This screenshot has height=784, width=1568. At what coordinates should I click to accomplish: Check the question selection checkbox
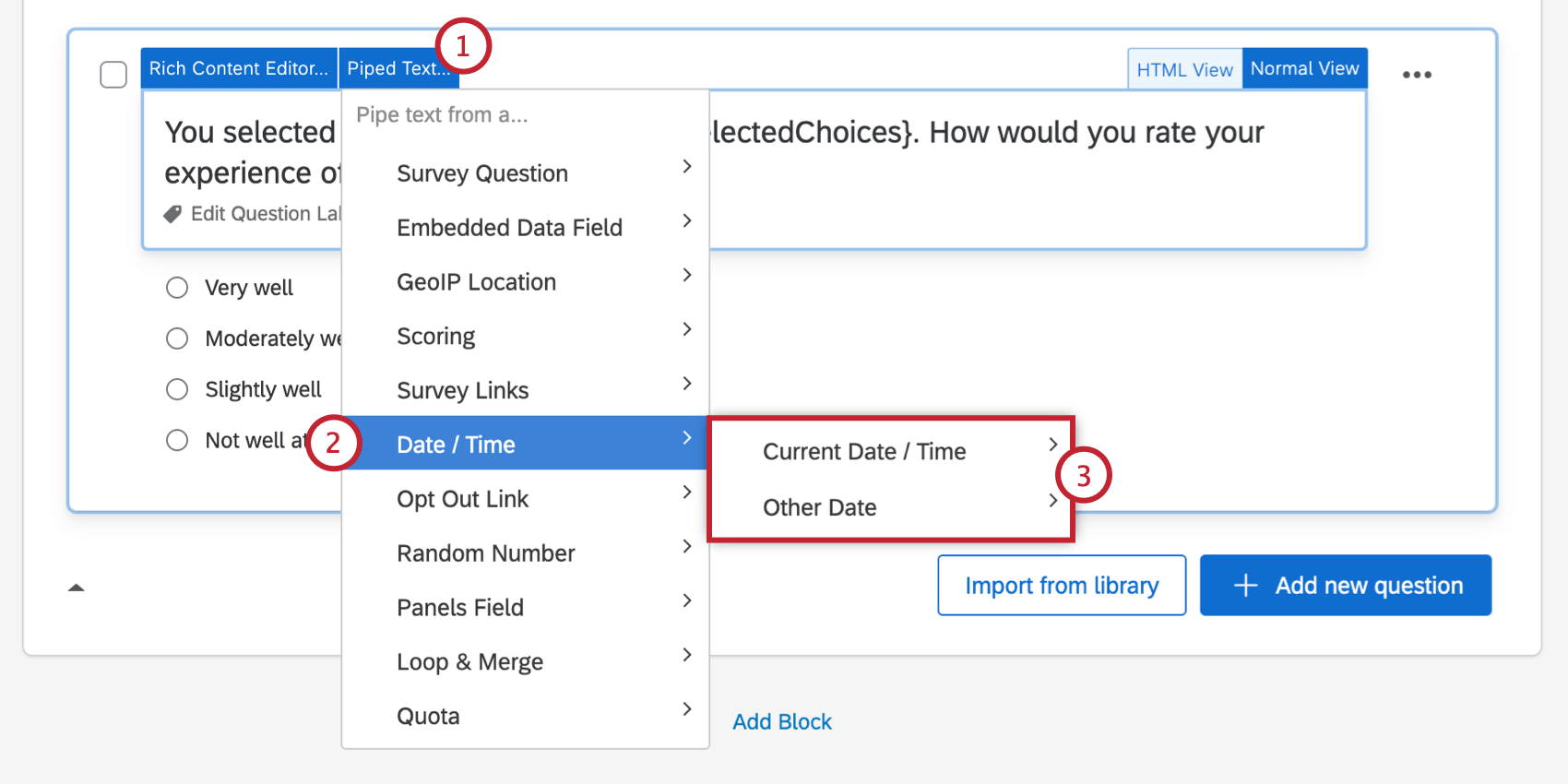[x=113, y=74]
